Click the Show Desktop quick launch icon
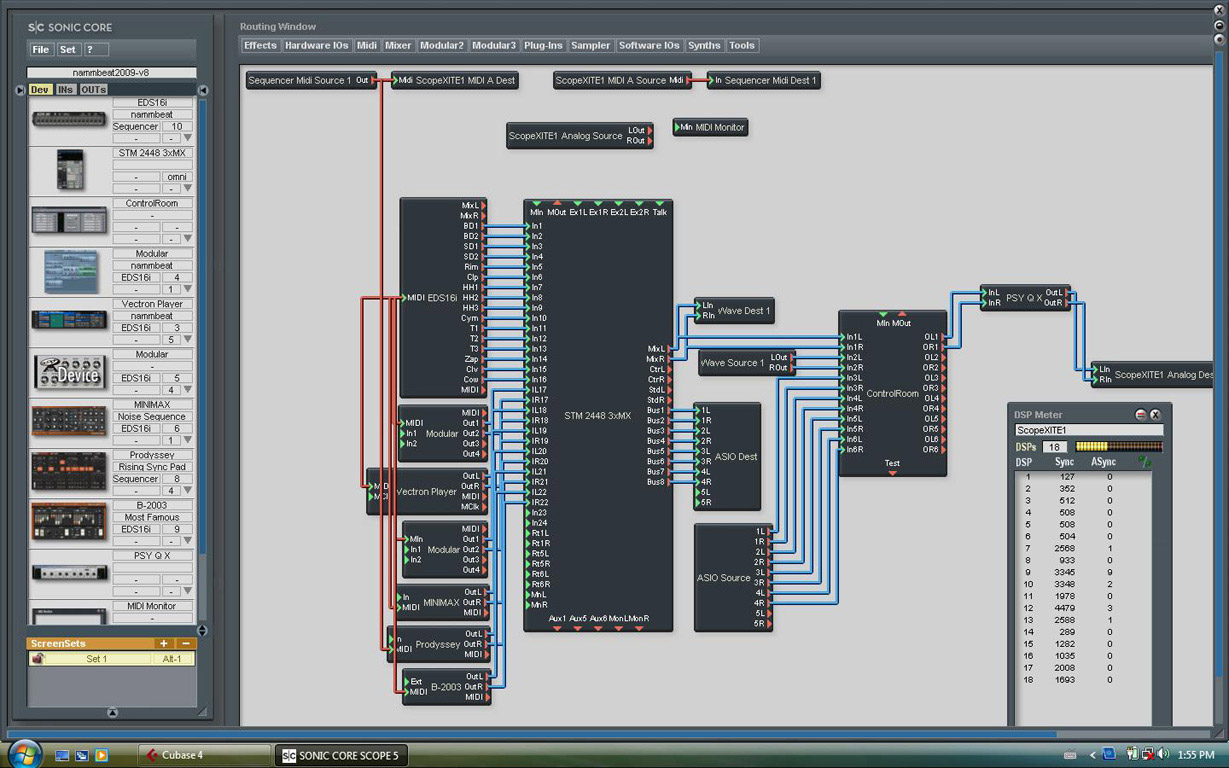Viewport: 1229px width, 768px height. pos(63,755)
